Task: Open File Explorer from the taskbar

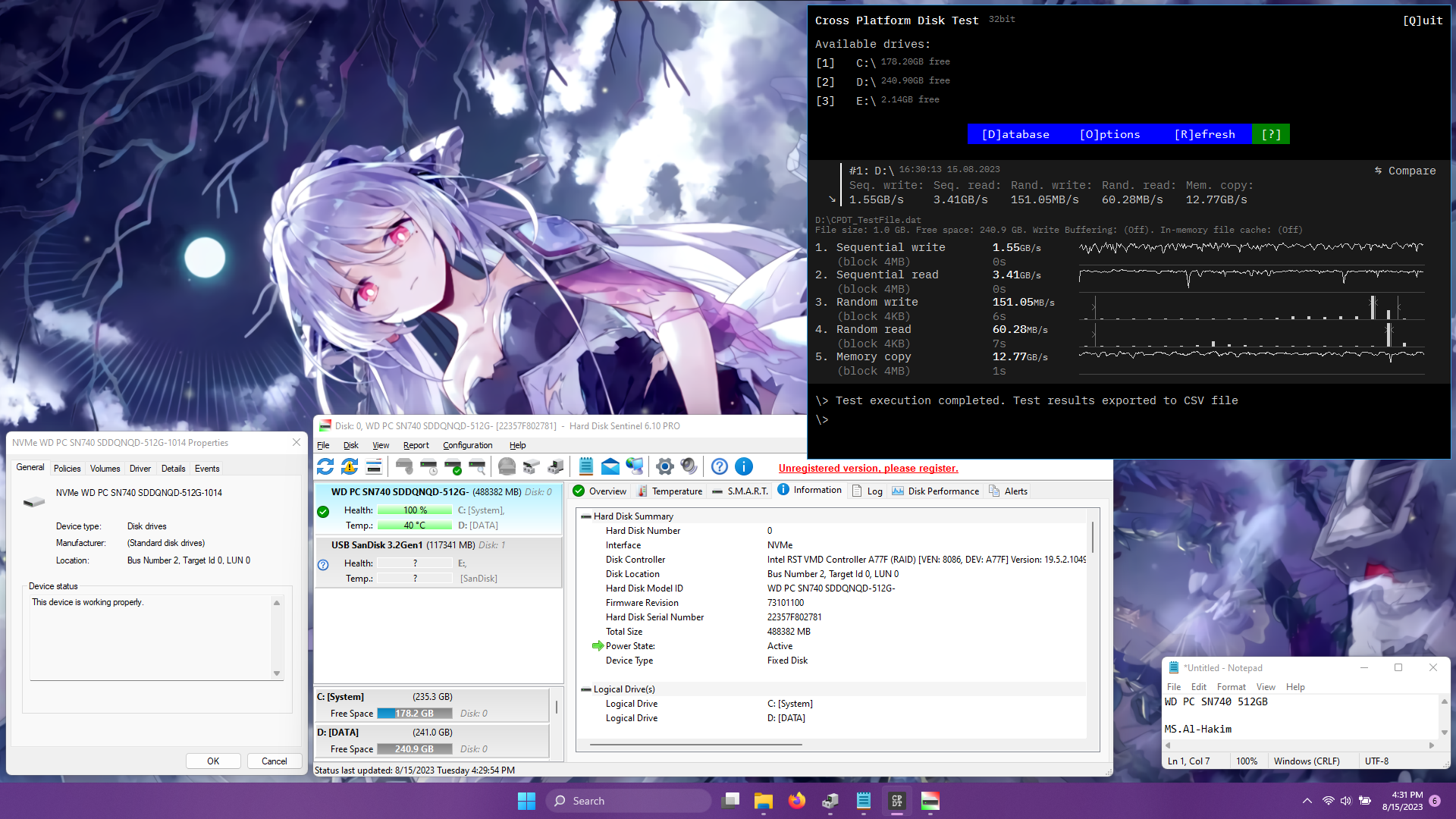Action: click(x=763, y=801)
